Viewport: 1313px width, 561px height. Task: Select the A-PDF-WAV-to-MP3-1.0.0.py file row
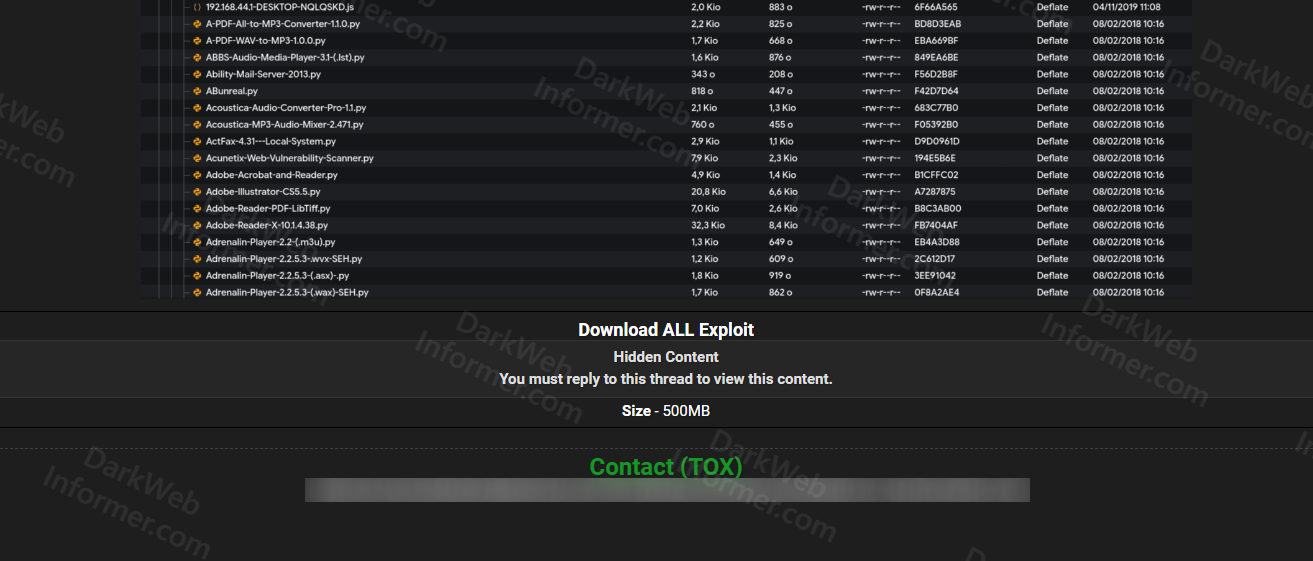tap(265, 41)
